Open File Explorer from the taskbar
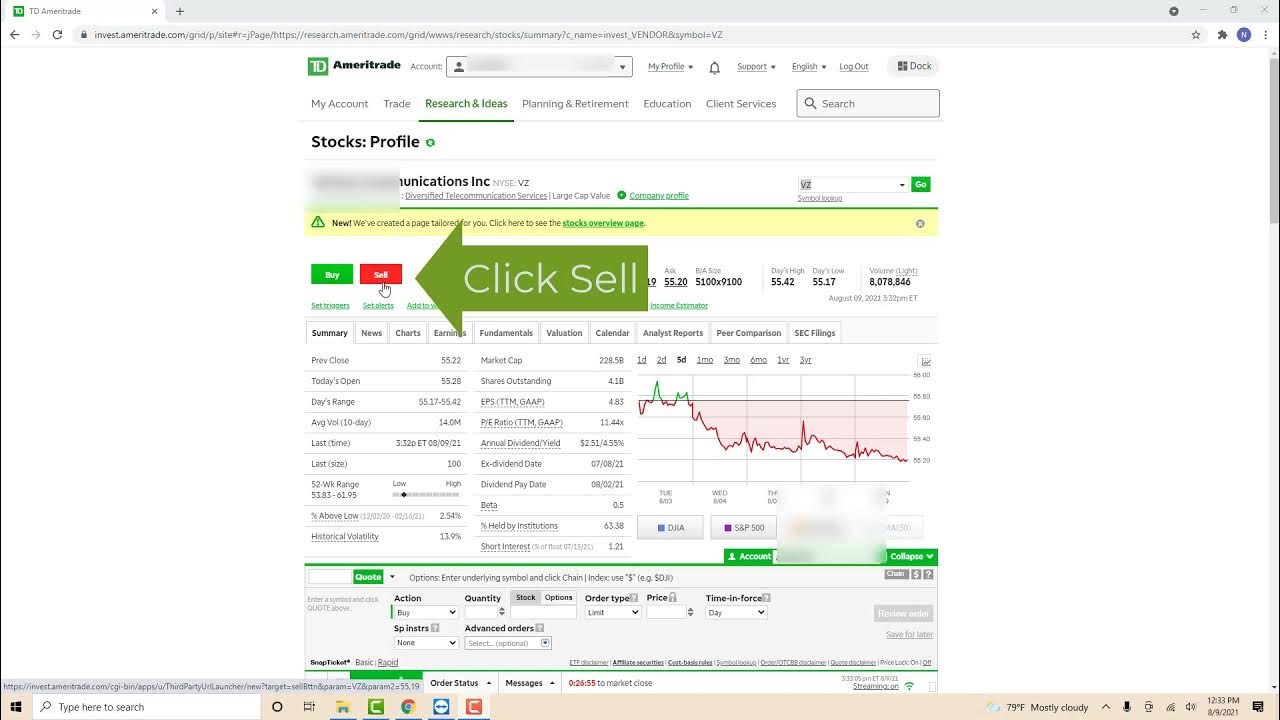Viewport: 1280px width, 720px height. [342, 707]
